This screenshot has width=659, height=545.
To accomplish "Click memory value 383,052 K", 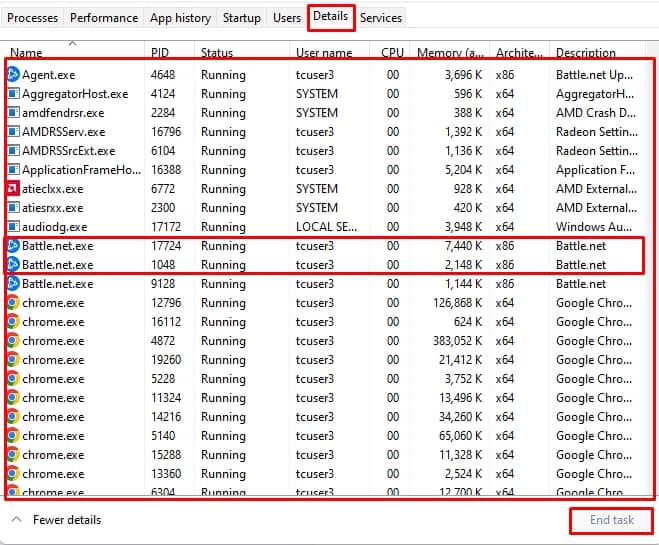I will (x=457, y=341).
